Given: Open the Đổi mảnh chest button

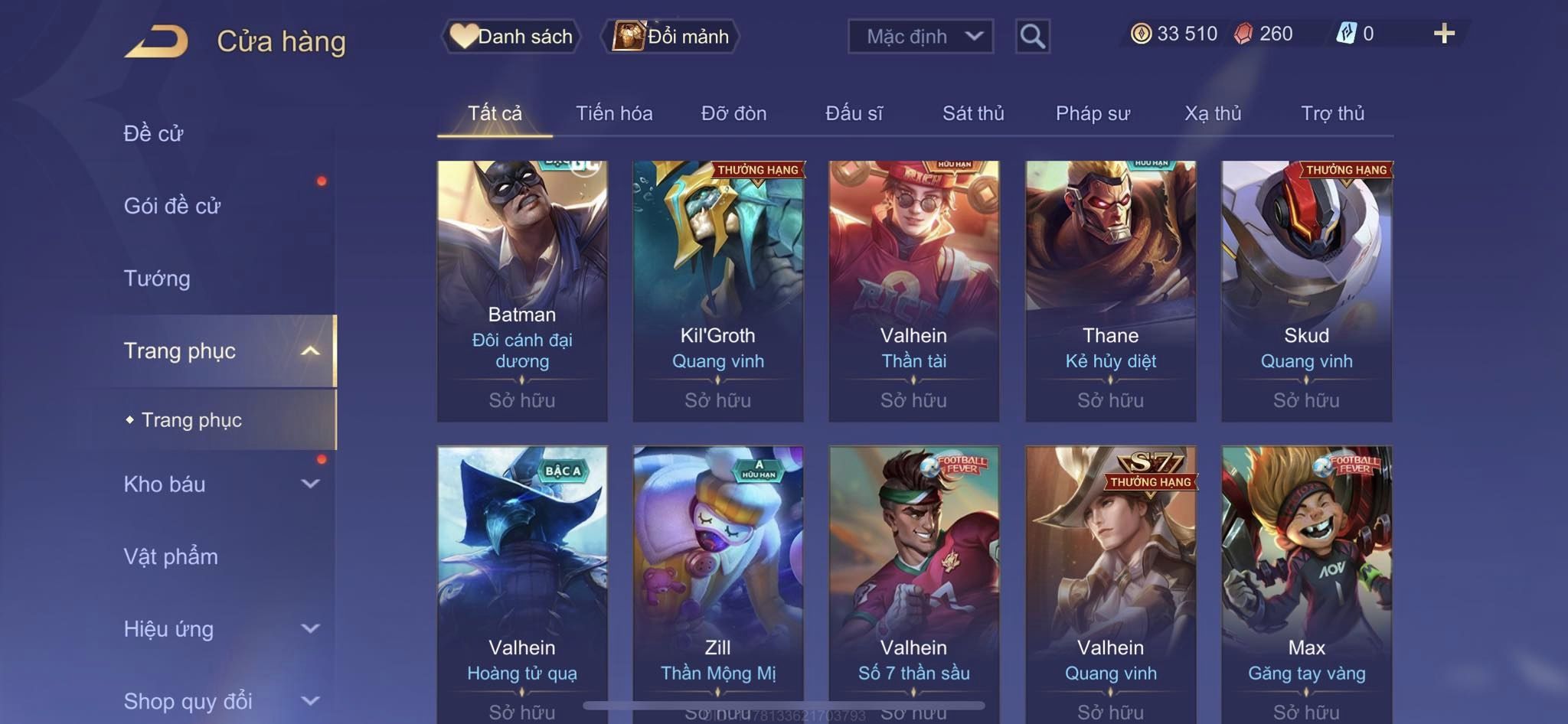Looking at the screenshot, I should (x=671, y=36).
